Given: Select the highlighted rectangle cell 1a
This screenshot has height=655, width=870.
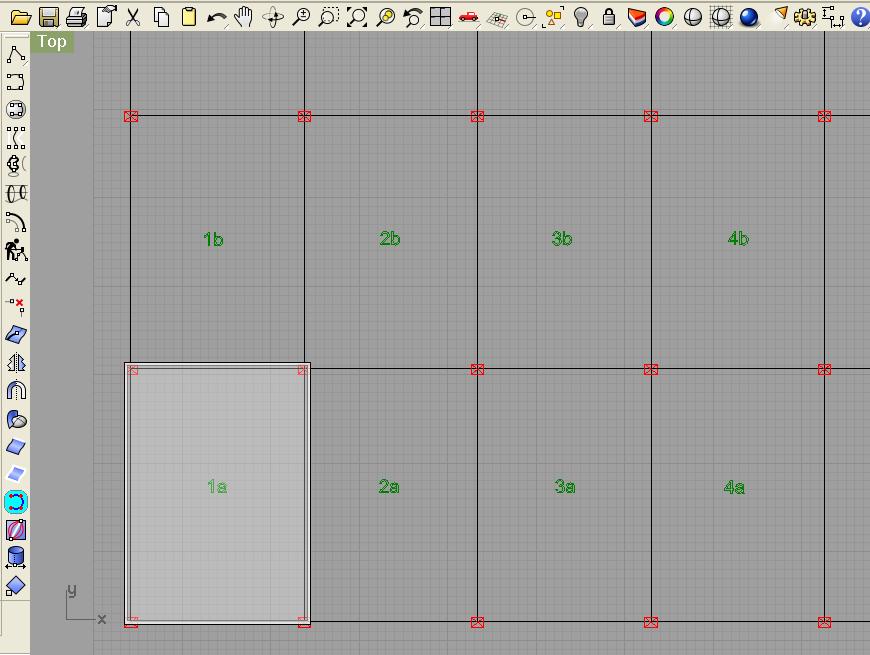Looking at the screenshot, I should (x=218, y=494).
